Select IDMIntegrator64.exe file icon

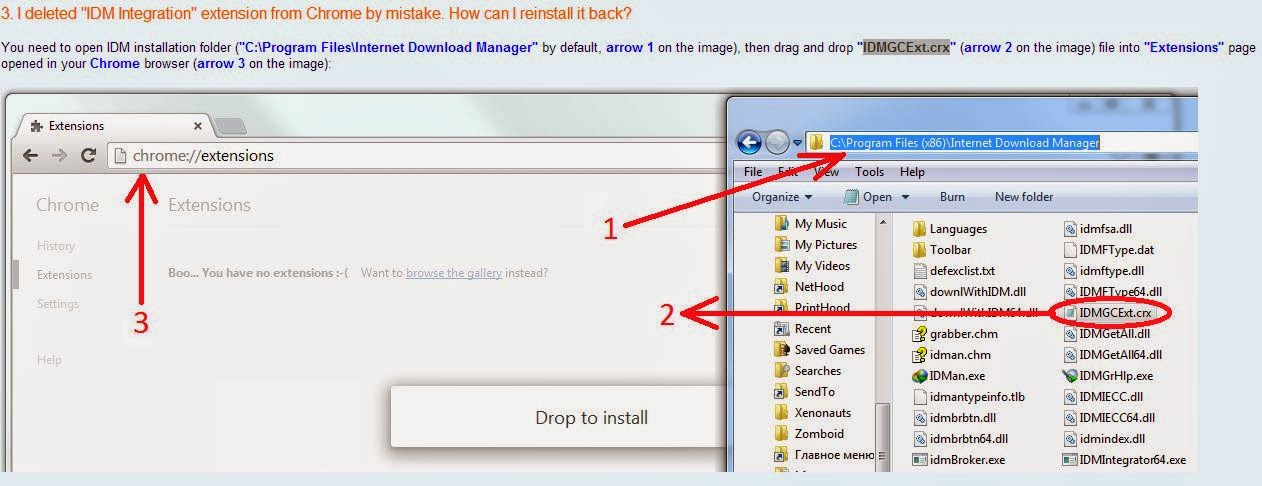pyautogui.click(x=1070, y=460)
